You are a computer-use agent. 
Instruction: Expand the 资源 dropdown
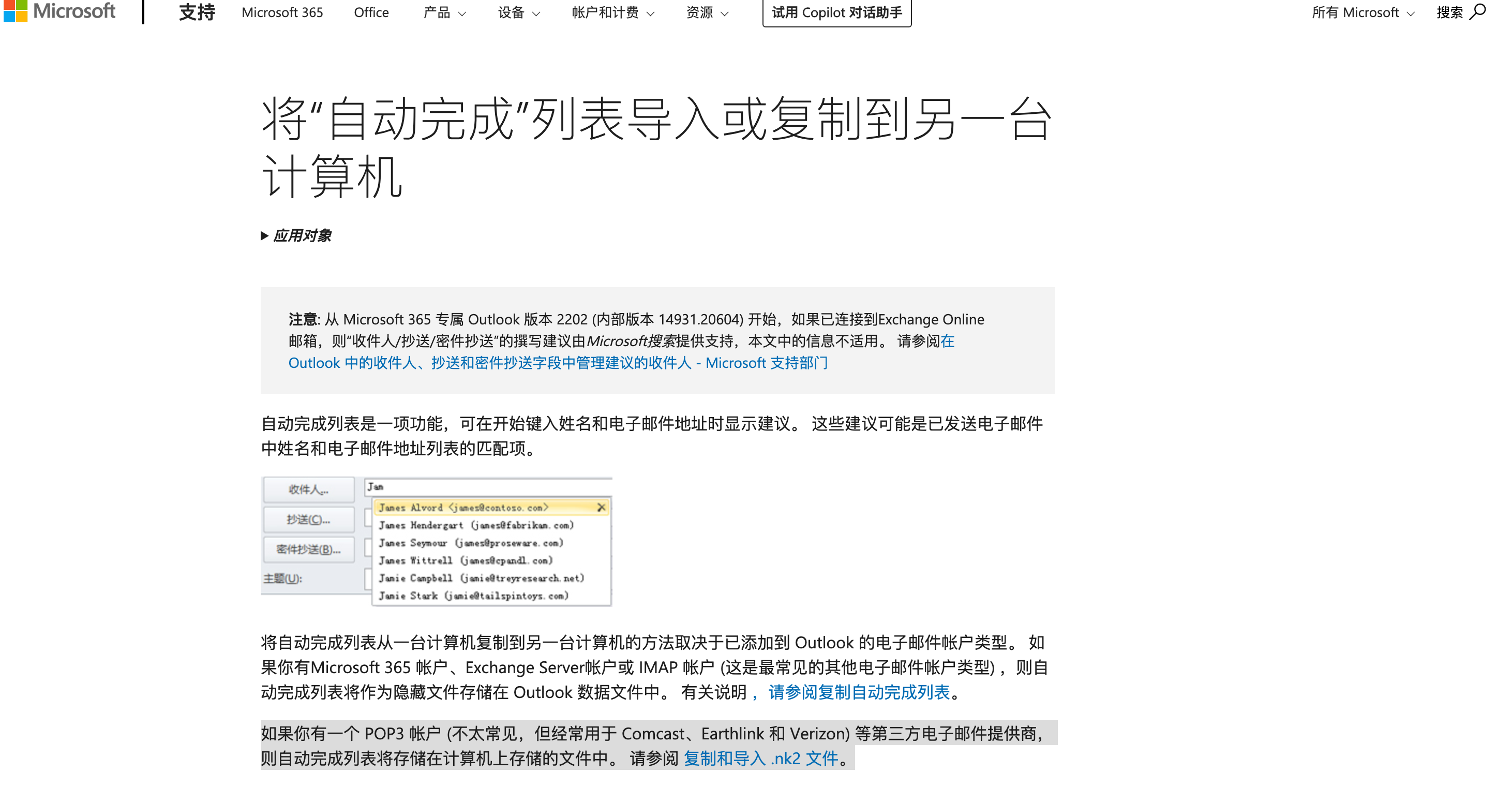click(x=707, y=12)
